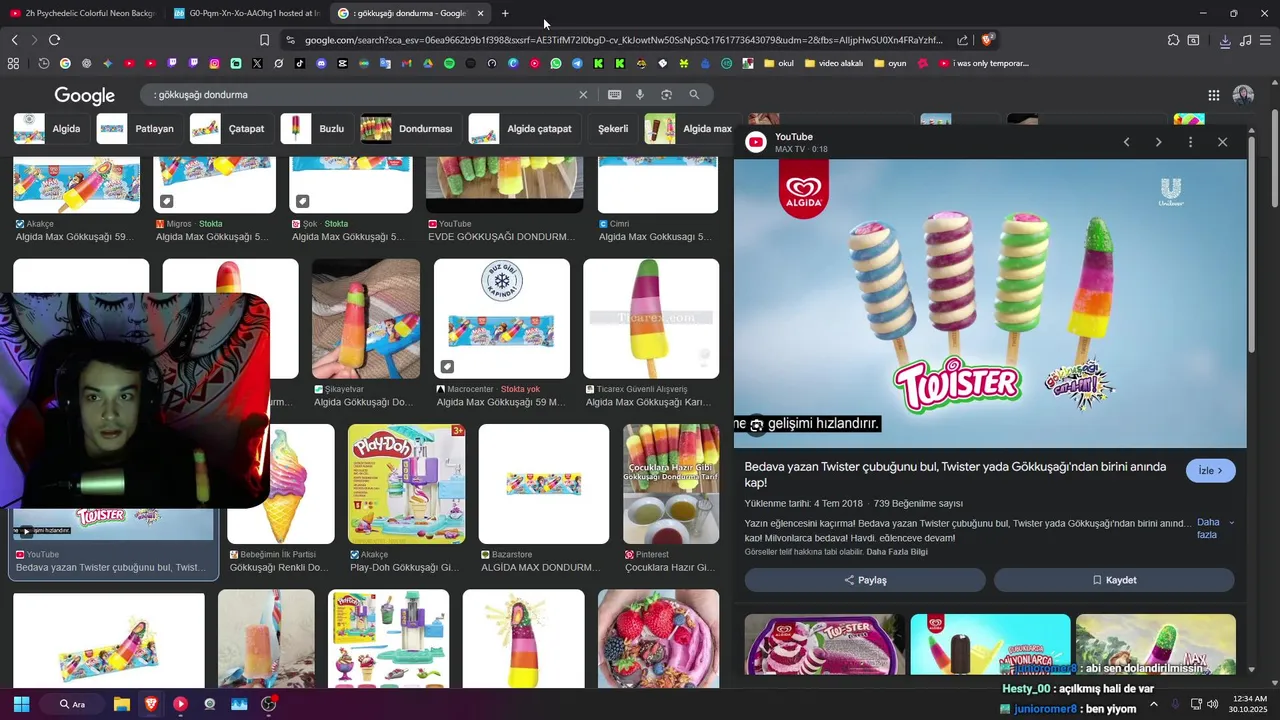Open File Explorer from taskbar
Viewport: 1280px width, 720px height.
pyautogui.click(x=122, y=704)
